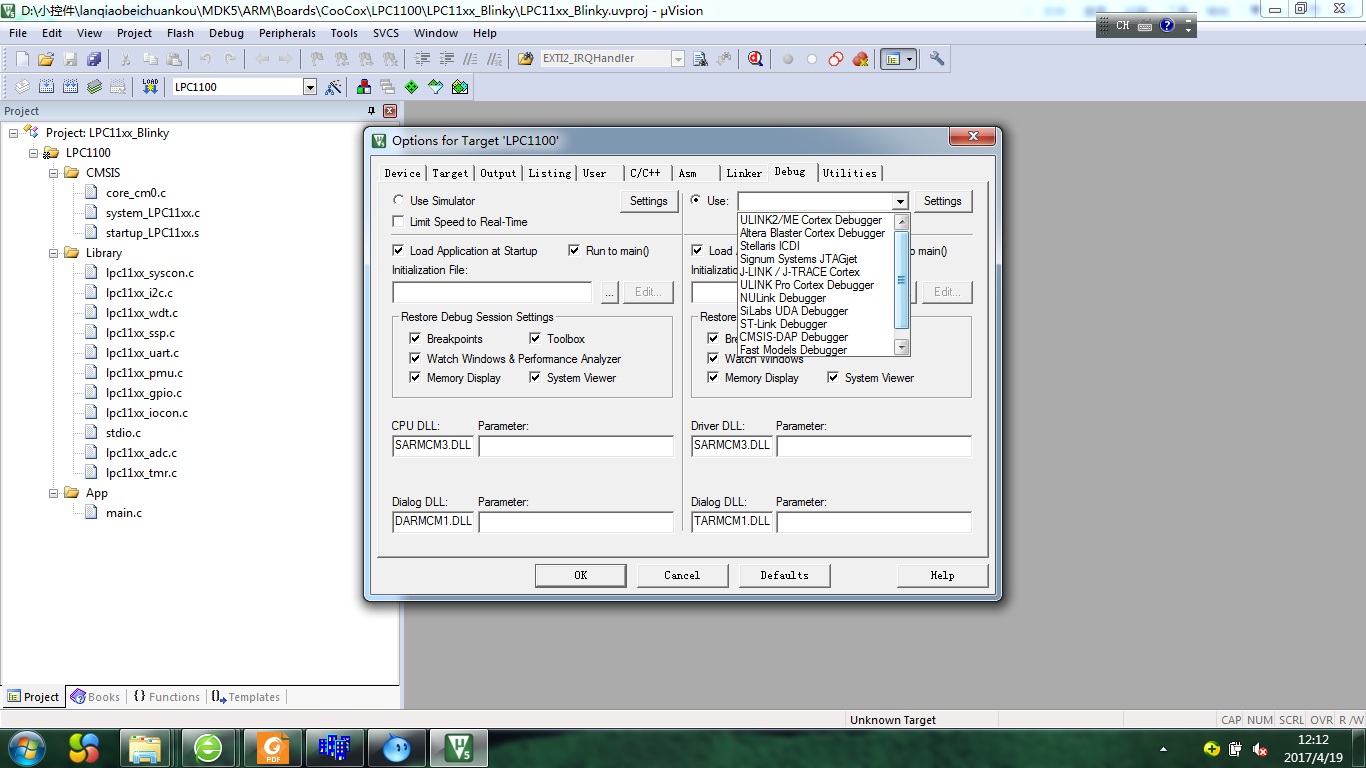Click the Help button in the Options dialog

[x=942, y=575]
